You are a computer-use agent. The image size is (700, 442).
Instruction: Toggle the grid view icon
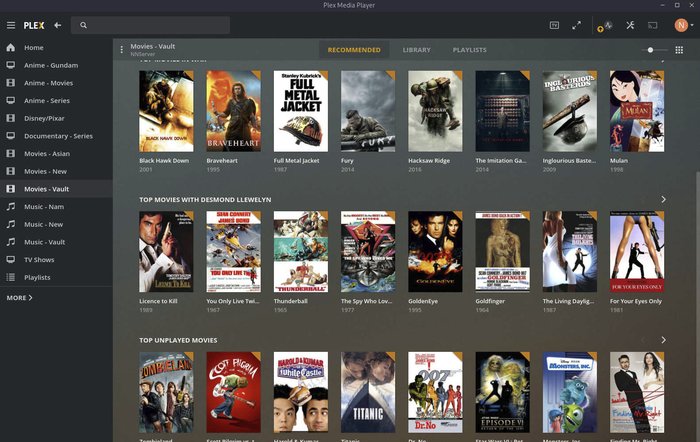[x=679, y=50]
